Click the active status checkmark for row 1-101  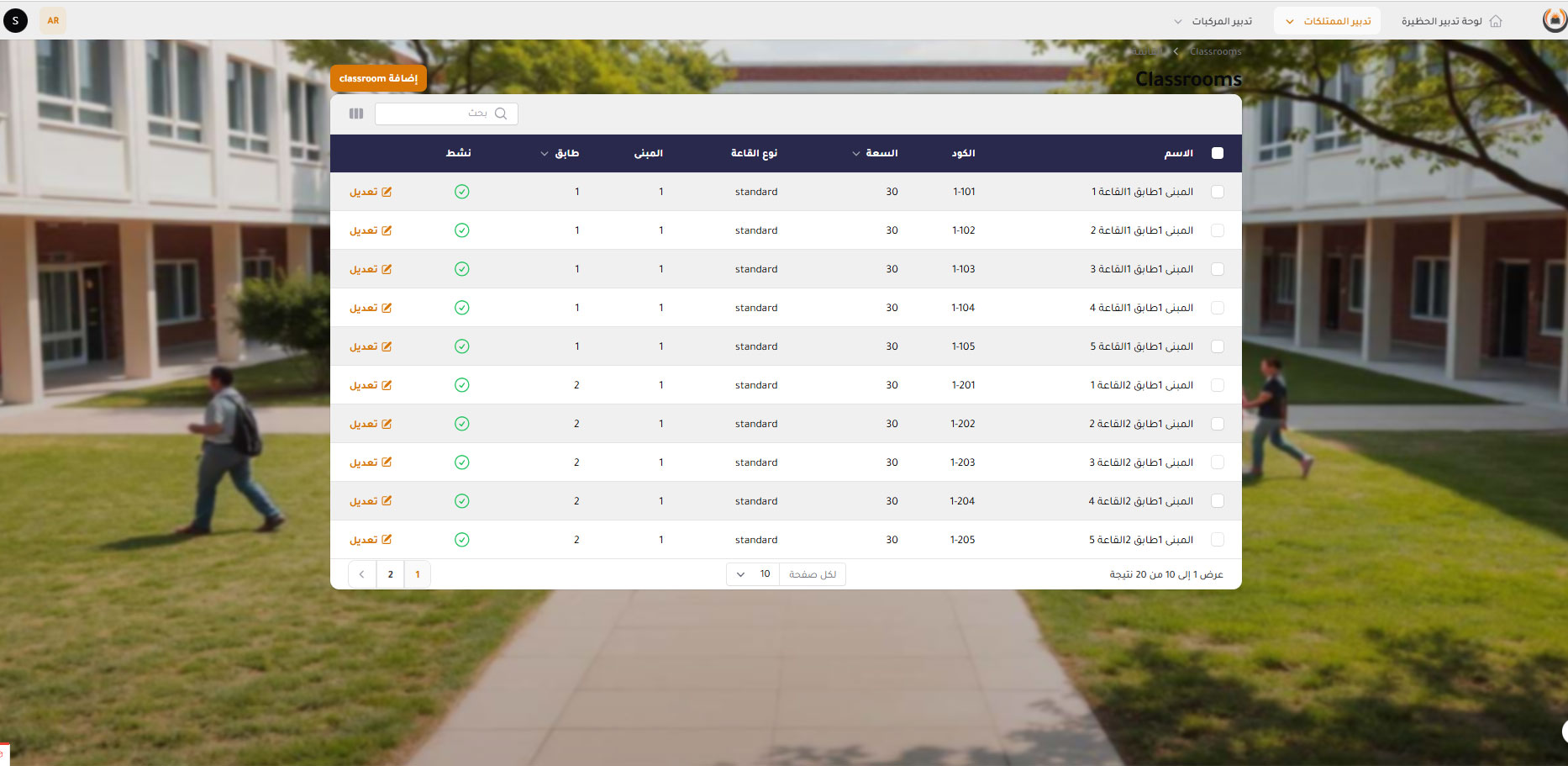(x=461, y=192)
